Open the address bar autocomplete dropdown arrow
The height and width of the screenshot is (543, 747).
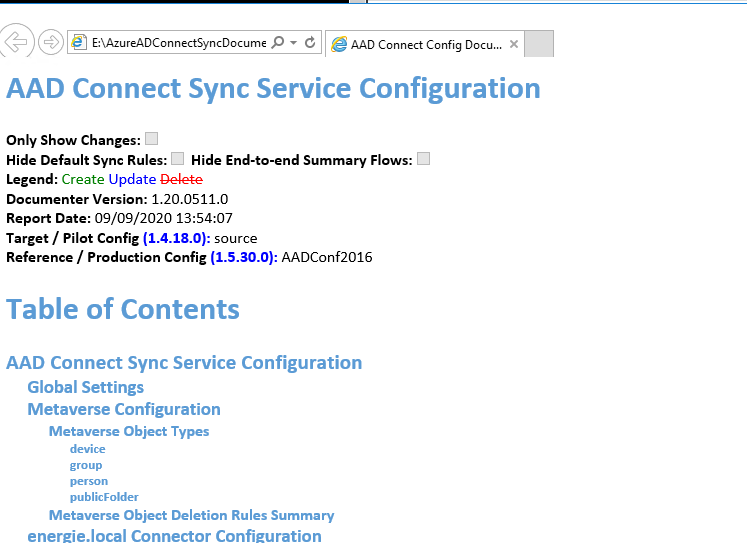[x=293, y=43]
